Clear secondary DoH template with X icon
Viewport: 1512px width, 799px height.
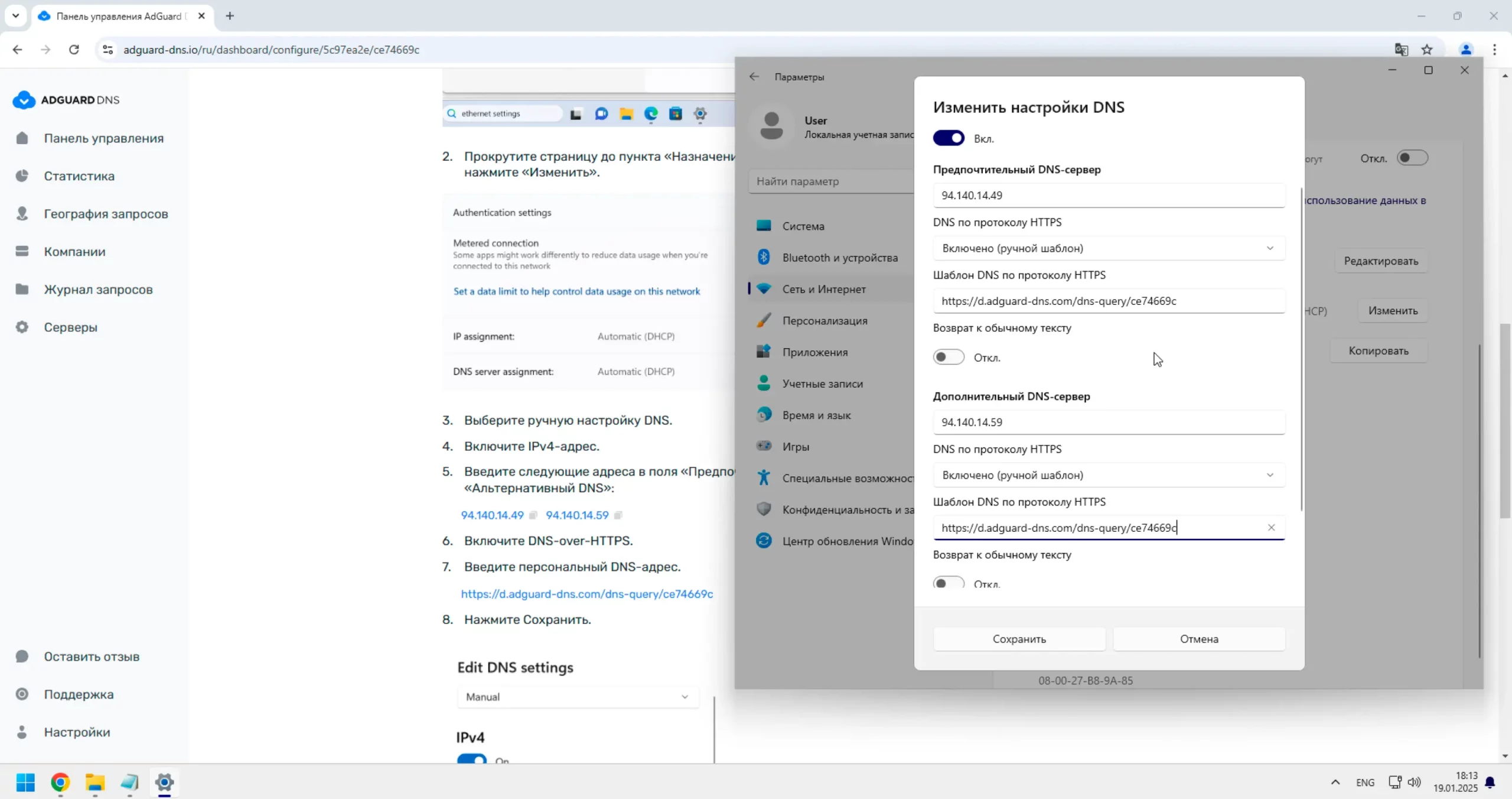pos(1271,528)
